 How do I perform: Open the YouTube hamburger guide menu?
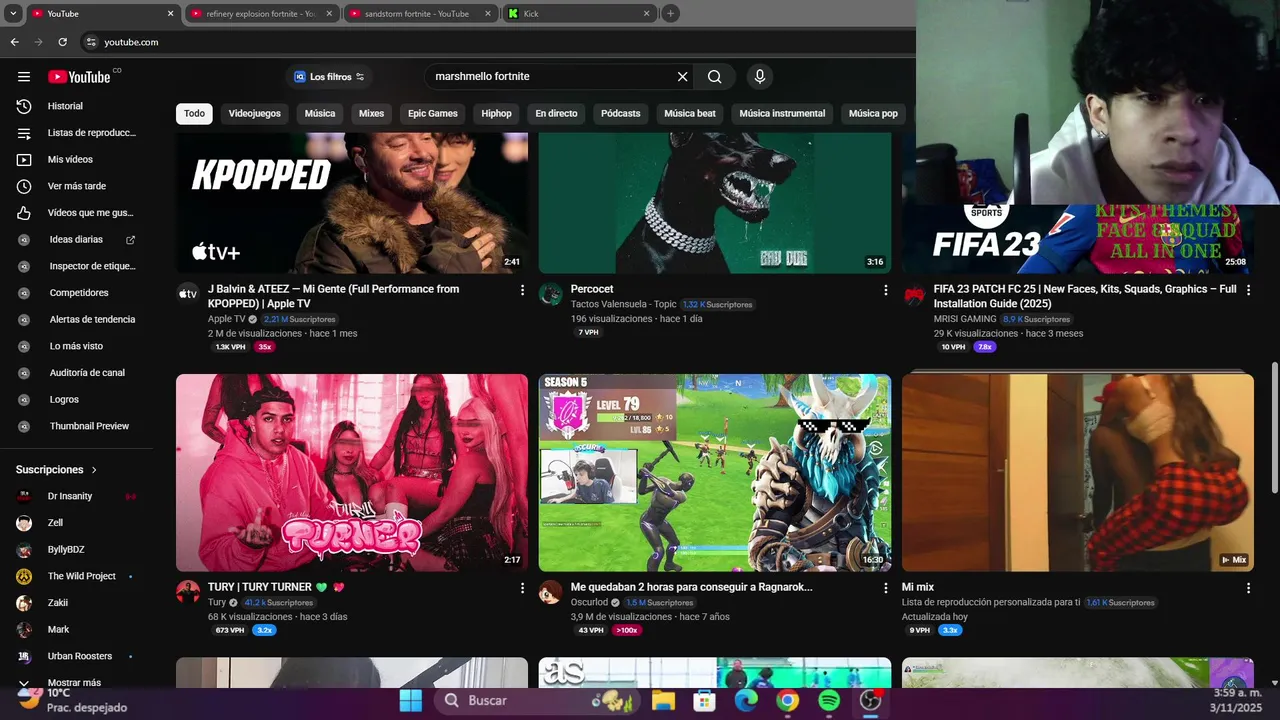(x=24, y=77)
